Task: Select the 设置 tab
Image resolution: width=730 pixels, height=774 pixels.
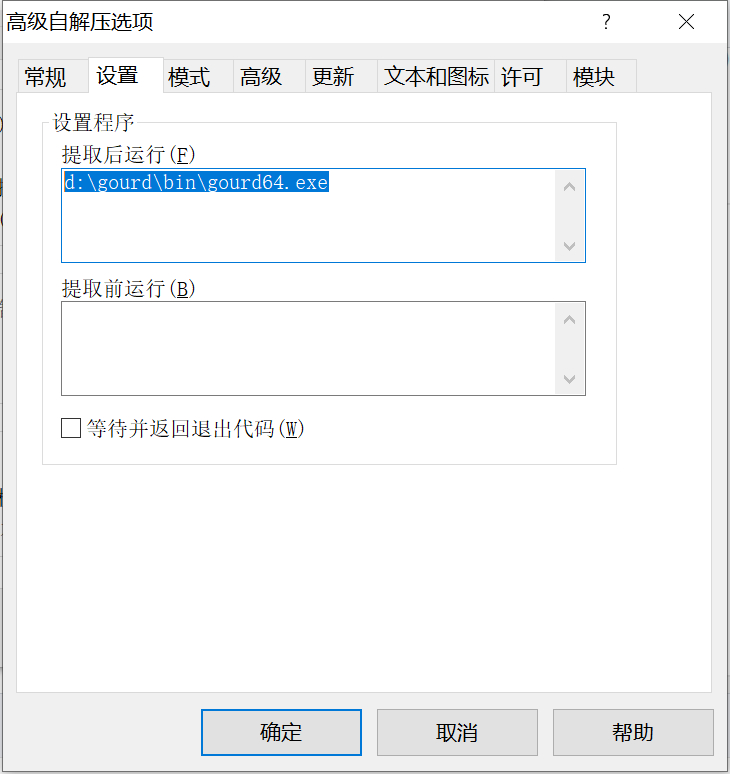Action: (117, 76)
